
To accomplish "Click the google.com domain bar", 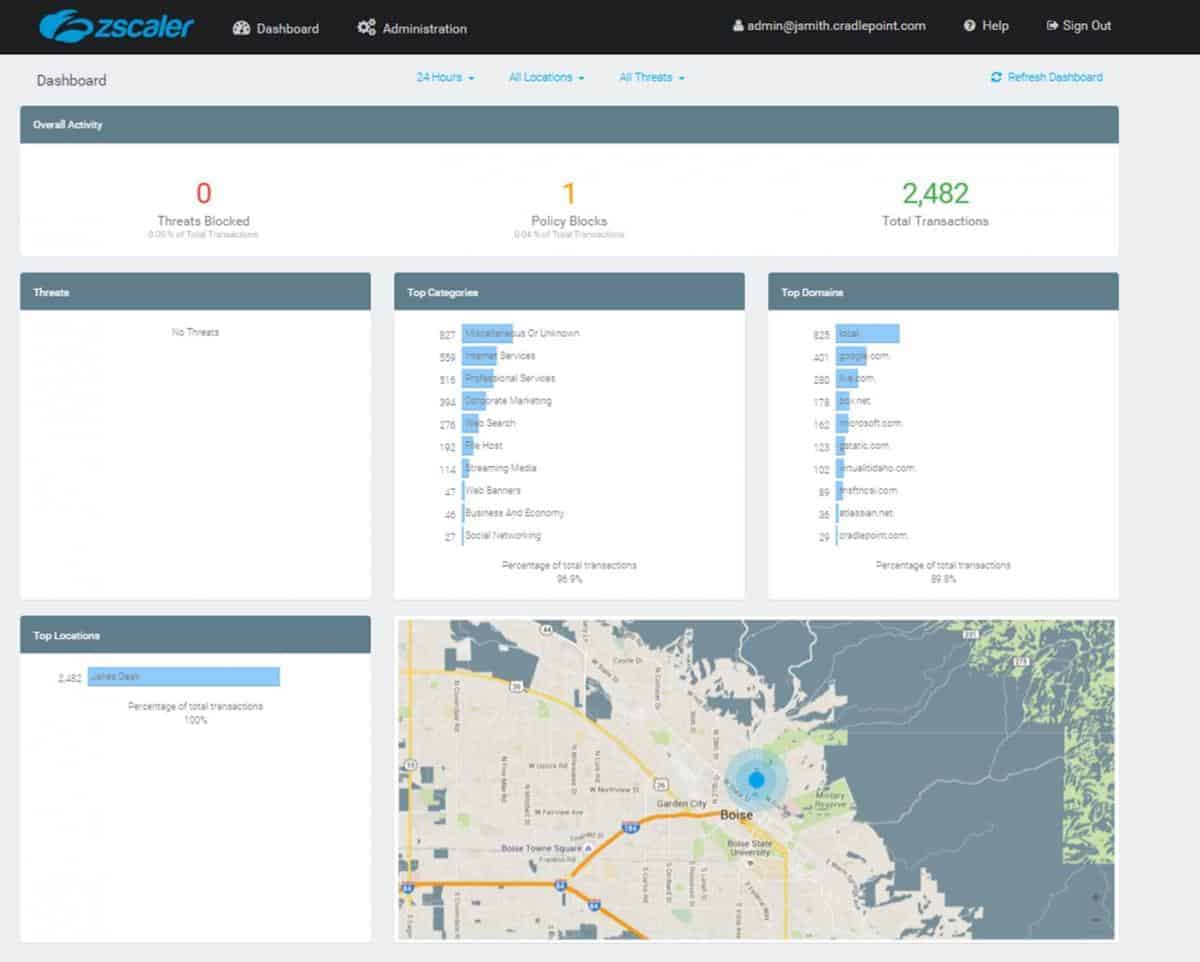I will [852, 356].
